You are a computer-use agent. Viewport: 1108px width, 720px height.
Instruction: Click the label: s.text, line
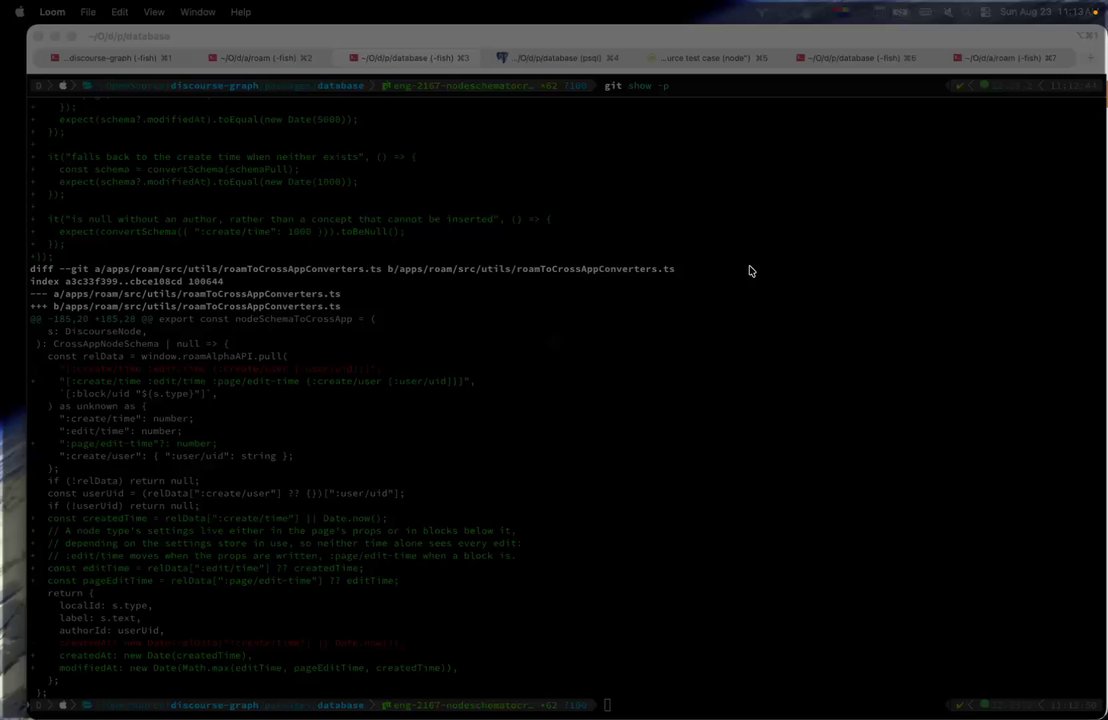(x=100, y=618)
